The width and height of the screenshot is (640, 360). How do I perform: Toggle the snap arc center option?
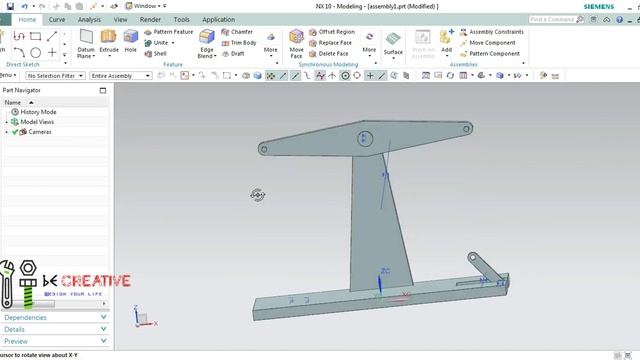345,76
